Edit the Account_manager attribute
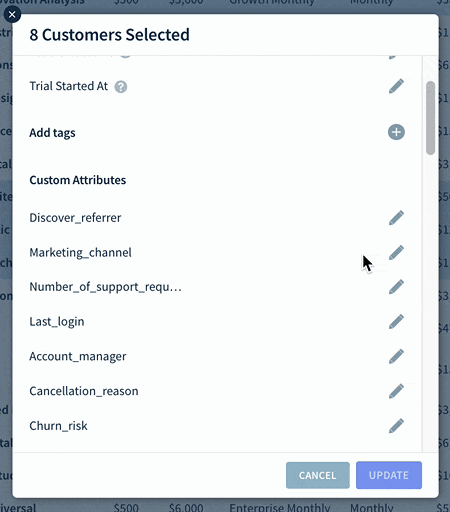This screenshot has height=512, width=450. pyautogui.click(x=396, y=356)
